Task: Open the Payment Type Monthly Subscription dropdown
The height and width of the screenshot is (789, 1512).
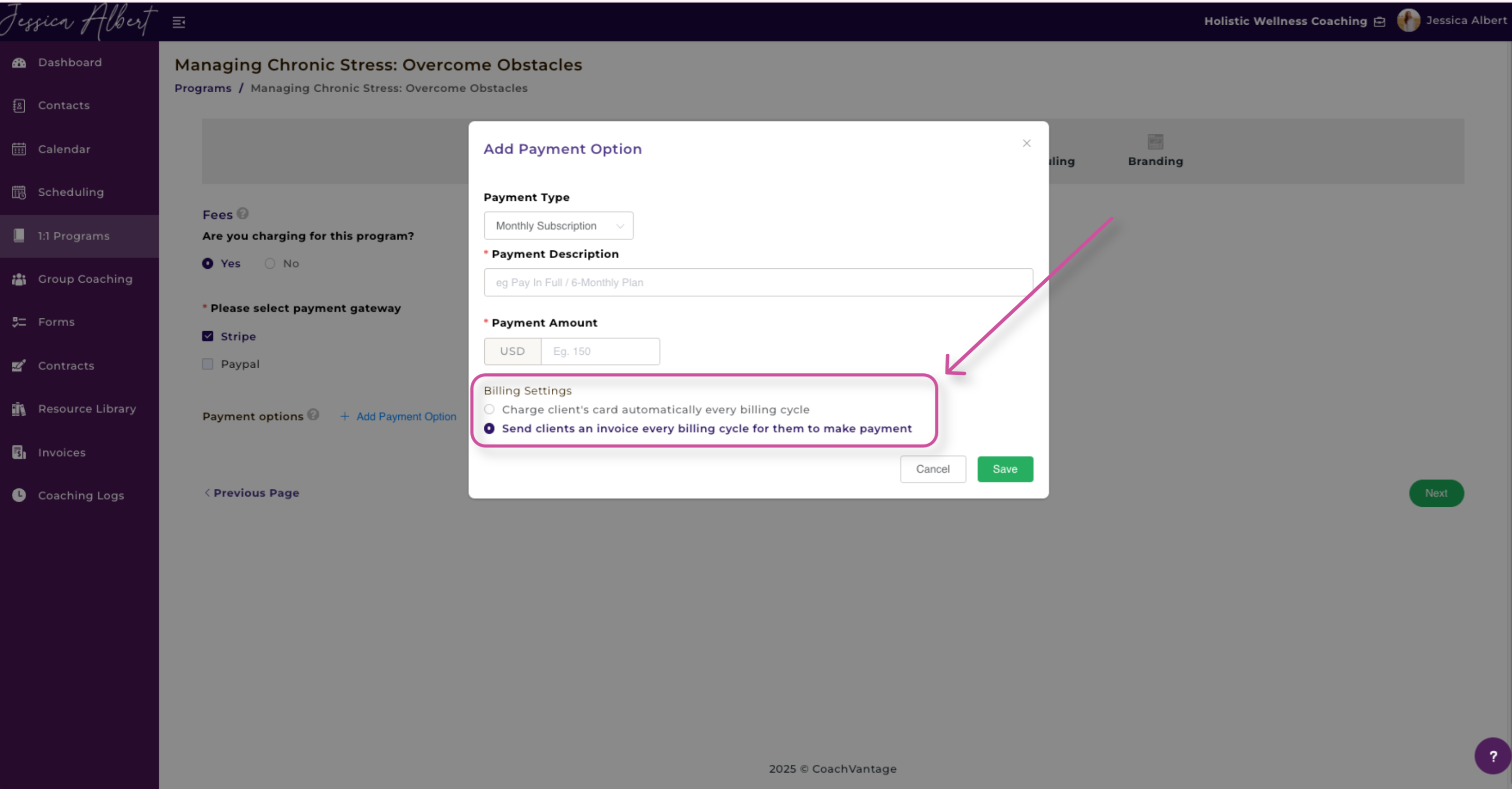Action: (559, 226)
